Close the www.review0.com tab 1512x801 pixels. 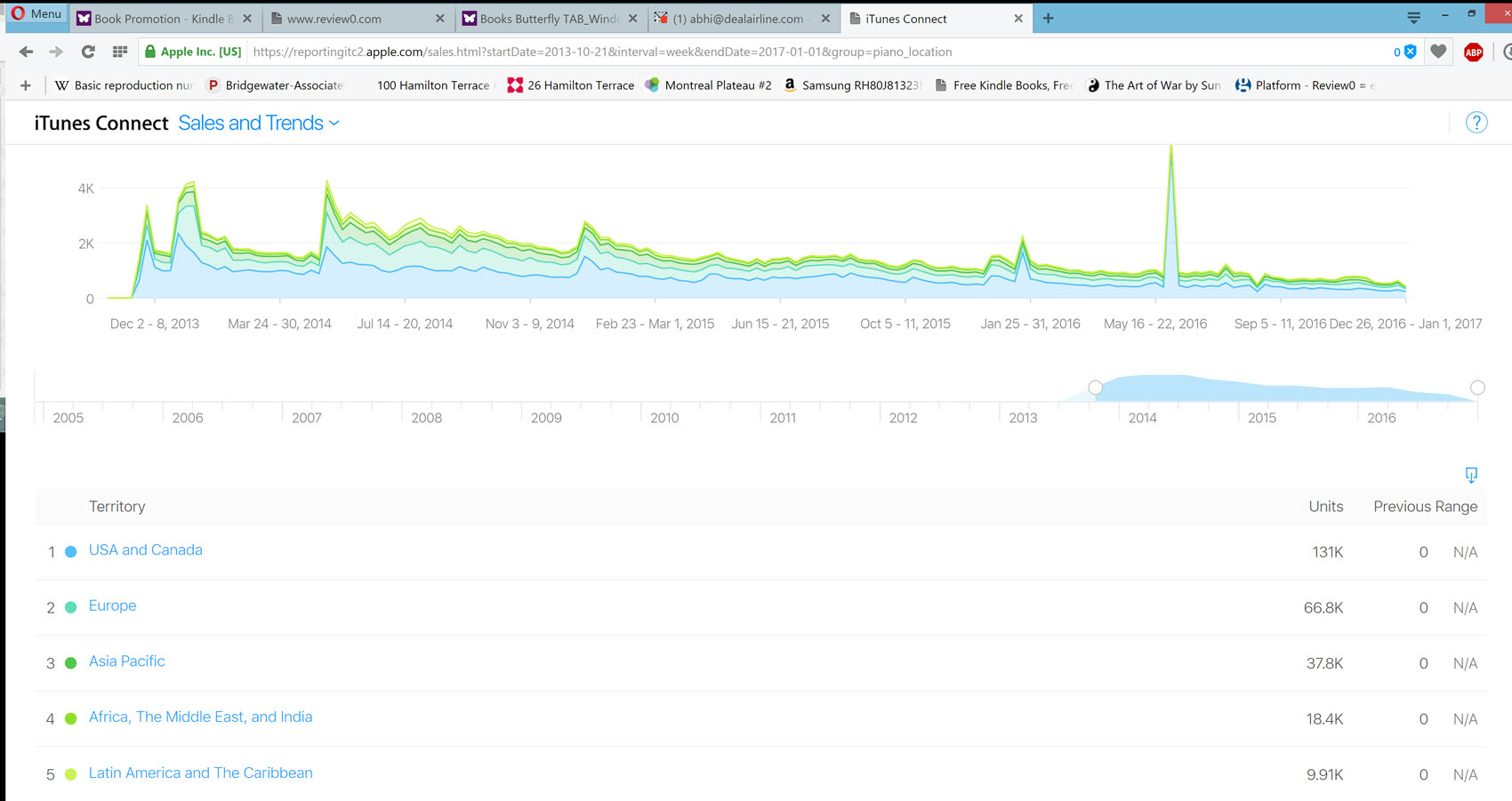pyautogui.click(x=439, y=19)
